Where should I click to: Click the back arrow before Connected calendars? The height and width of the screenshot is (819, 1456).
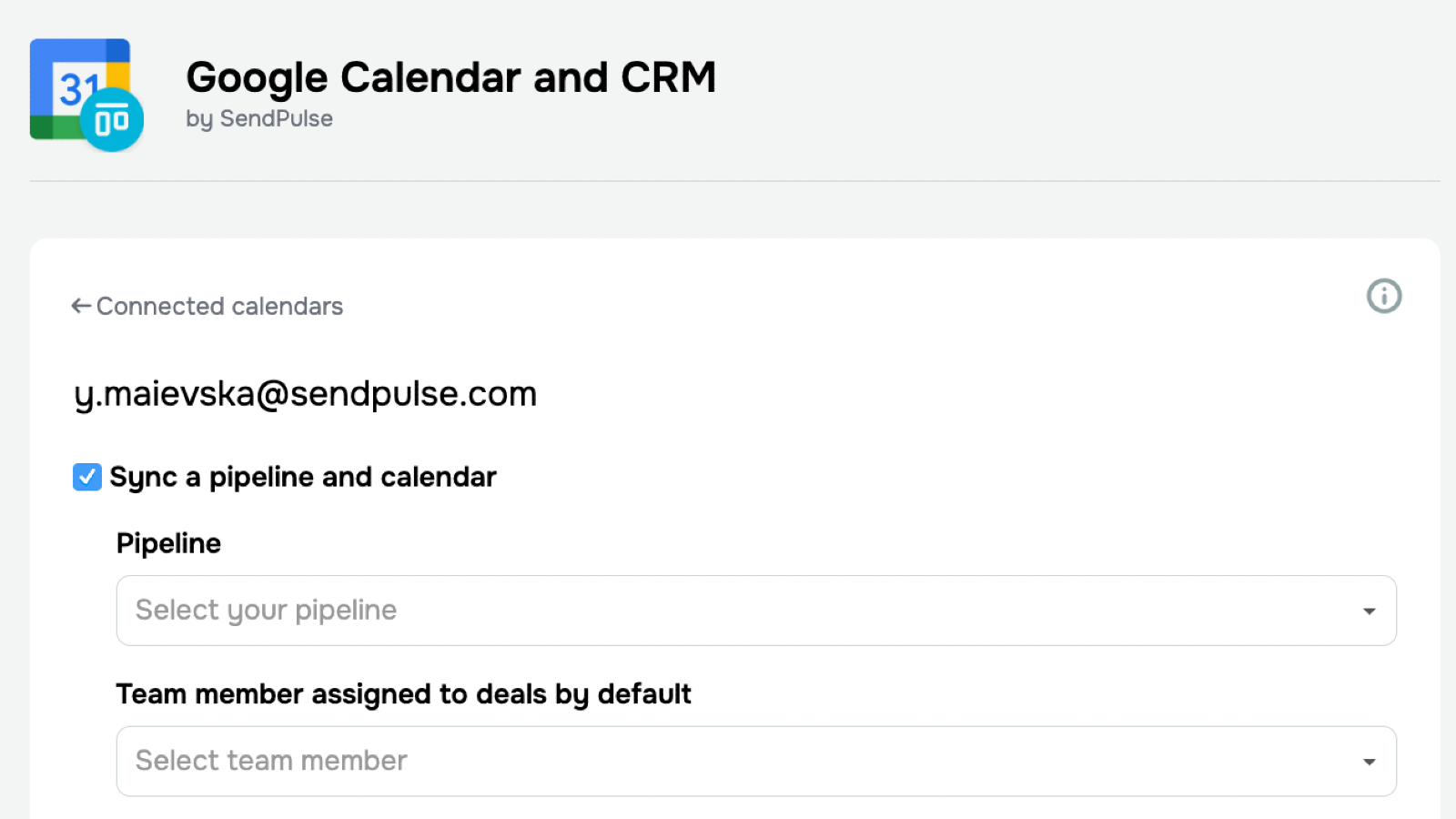[81, 307]
